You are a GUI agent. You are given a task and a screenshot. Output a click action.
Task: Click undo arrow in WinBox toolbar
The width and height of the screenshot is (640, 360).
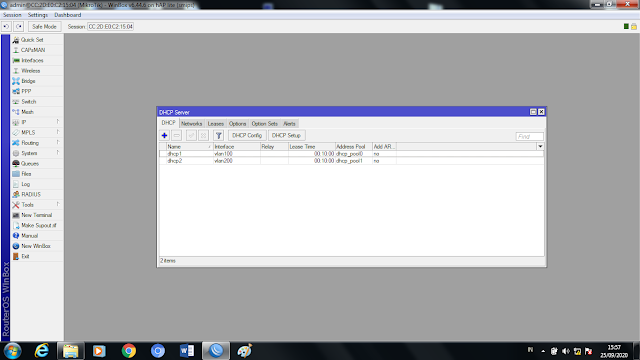click(x=6, y=27)
